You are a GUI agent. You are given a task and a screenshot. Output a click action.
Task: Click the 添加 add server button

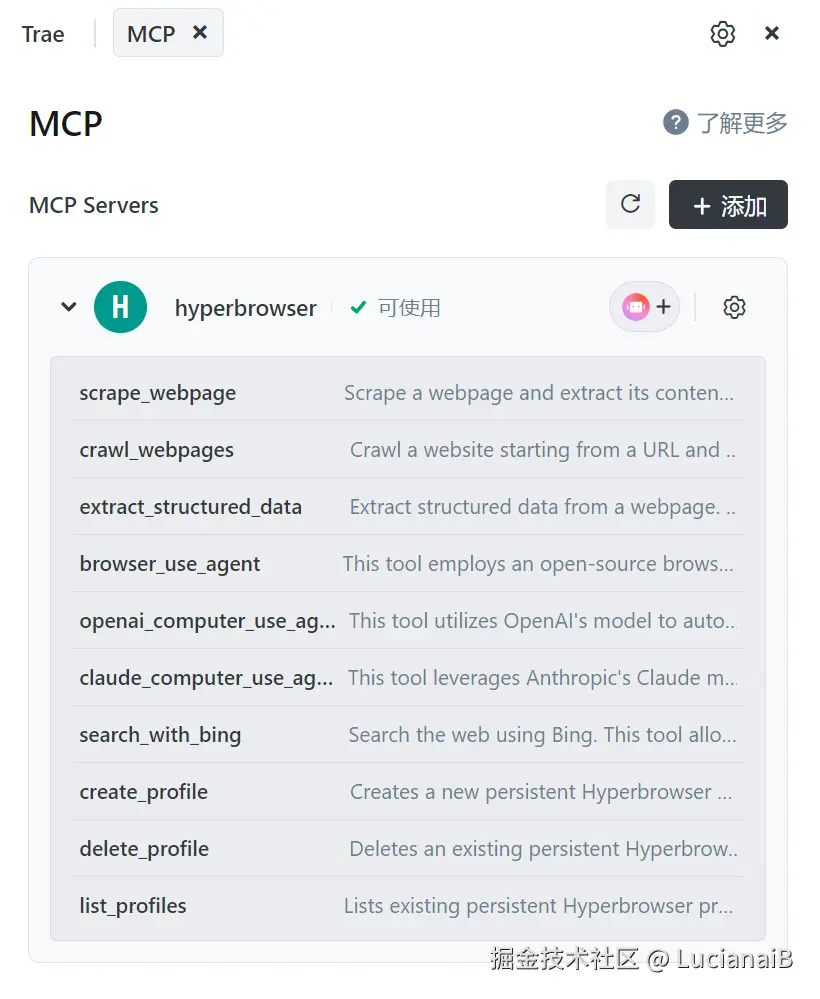728,205
